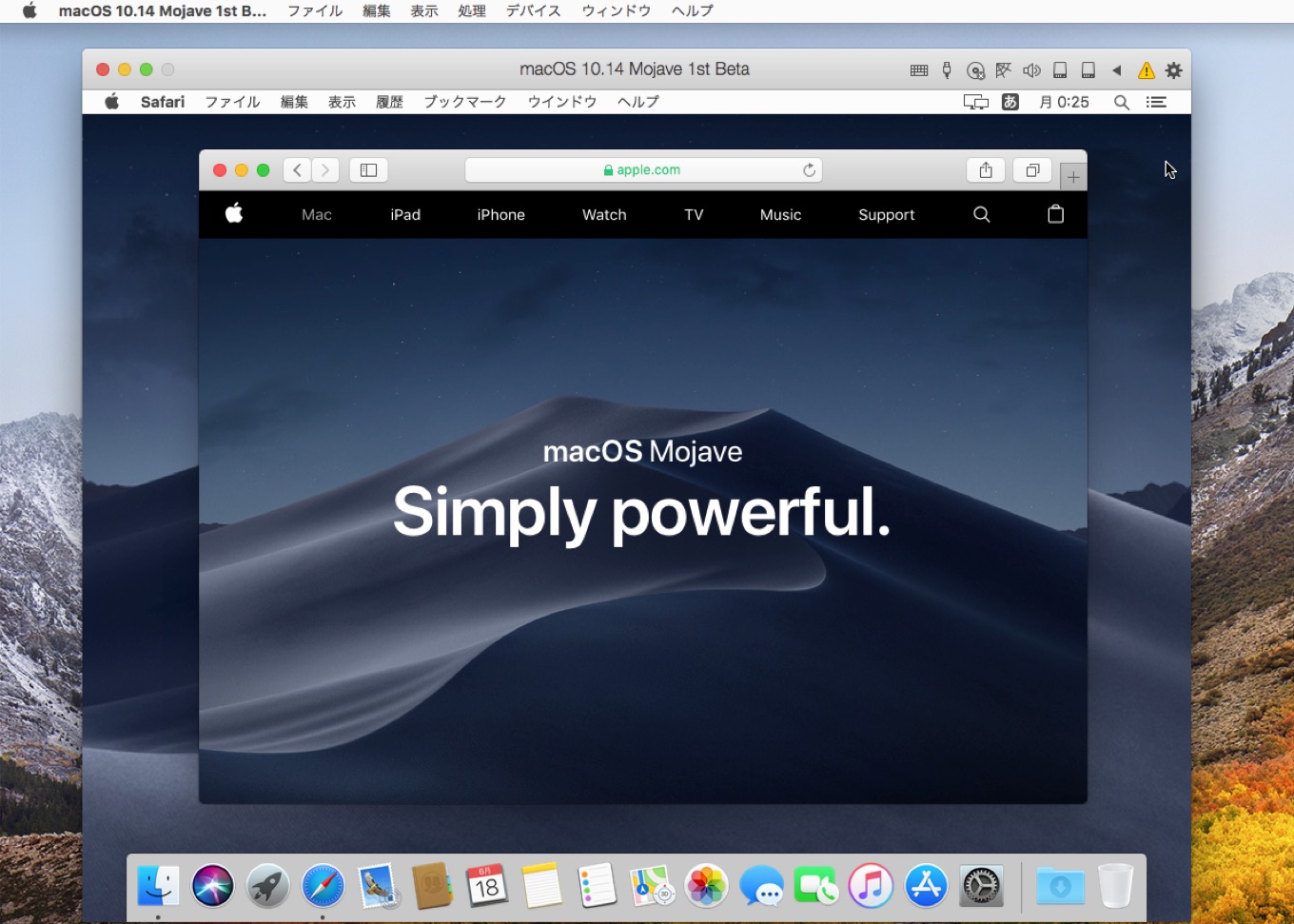
Task: Click the apple.com address bar
Action: [642, 170]
